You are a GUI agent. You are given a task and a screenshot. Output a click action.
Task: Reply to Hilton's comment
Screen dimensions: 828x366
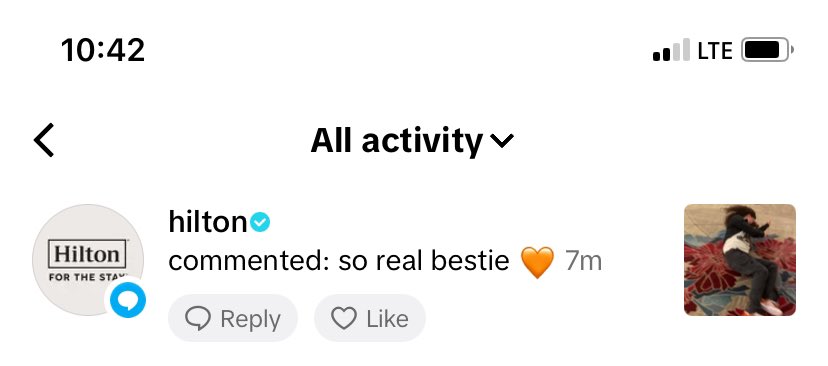coord(233,318)
